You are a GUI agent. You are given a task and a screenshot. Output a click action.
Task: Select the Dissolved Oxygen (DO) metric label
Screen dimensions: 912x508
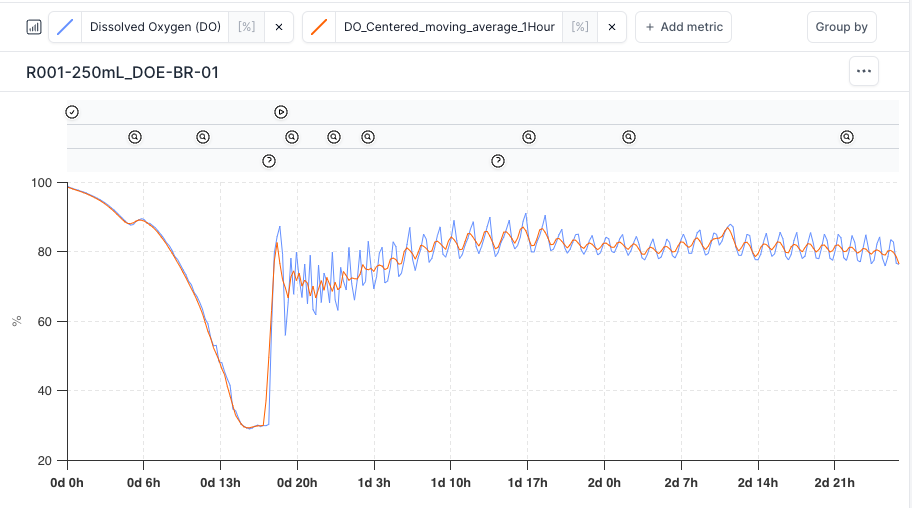pyautogui.click(x=155, y=27)
